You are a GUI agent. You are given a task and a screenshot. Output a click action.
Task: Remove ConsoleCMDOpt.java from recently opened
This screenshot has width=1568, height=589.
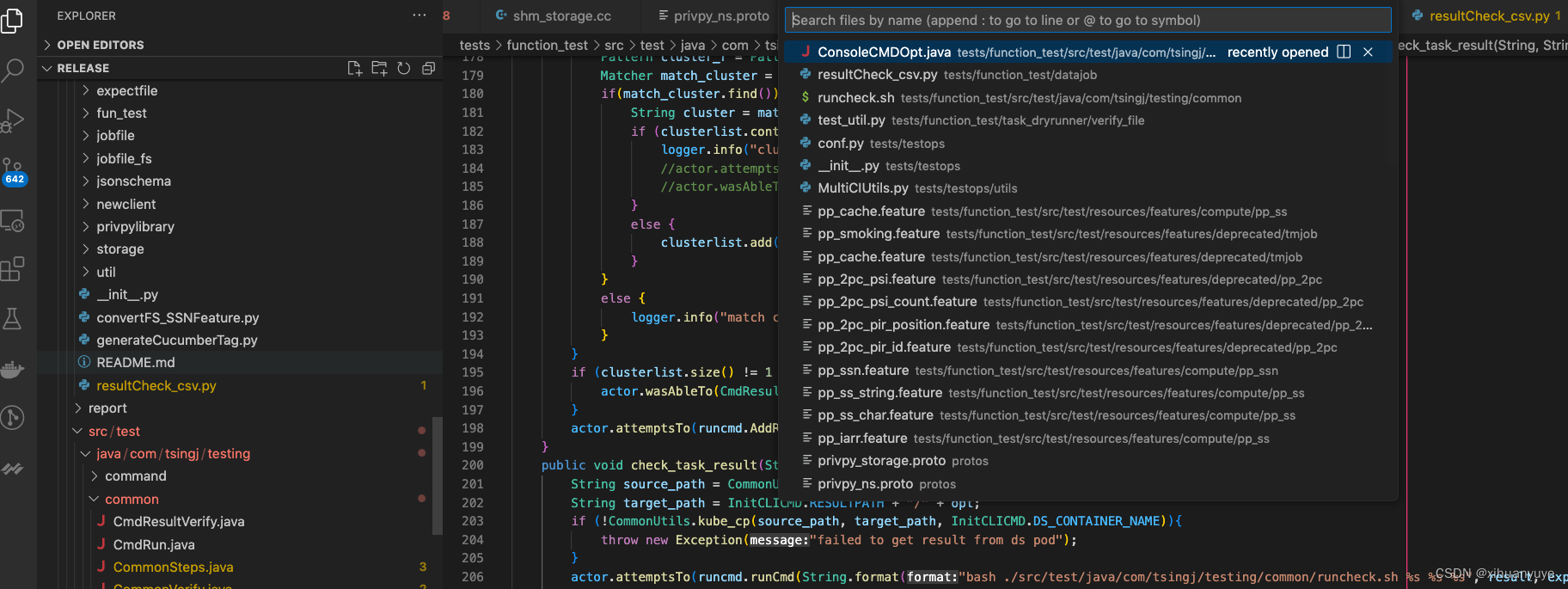1368,52
